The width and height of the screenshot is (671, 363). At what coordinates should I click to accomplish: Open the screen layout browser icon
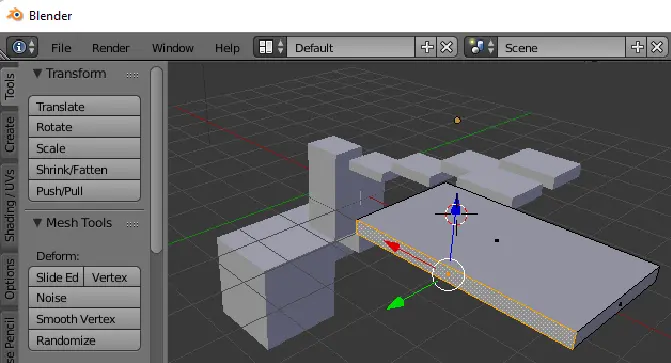[x=270, y=47]
